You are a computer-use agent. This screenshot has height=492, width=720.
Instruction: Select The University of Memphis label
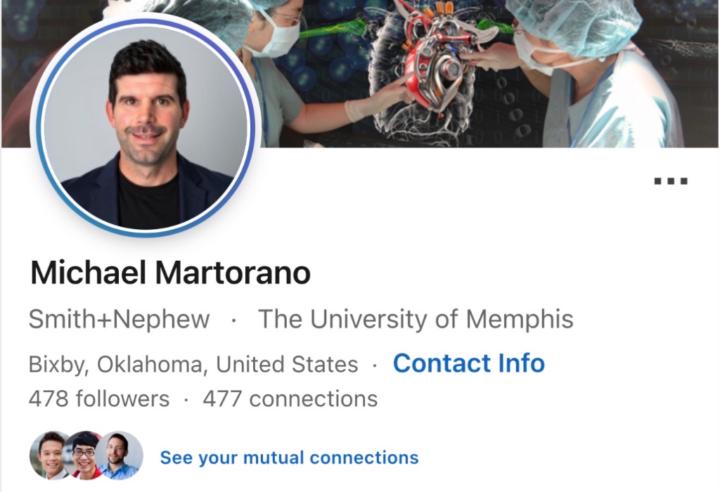pyautogui.click(x=416, y=319)
